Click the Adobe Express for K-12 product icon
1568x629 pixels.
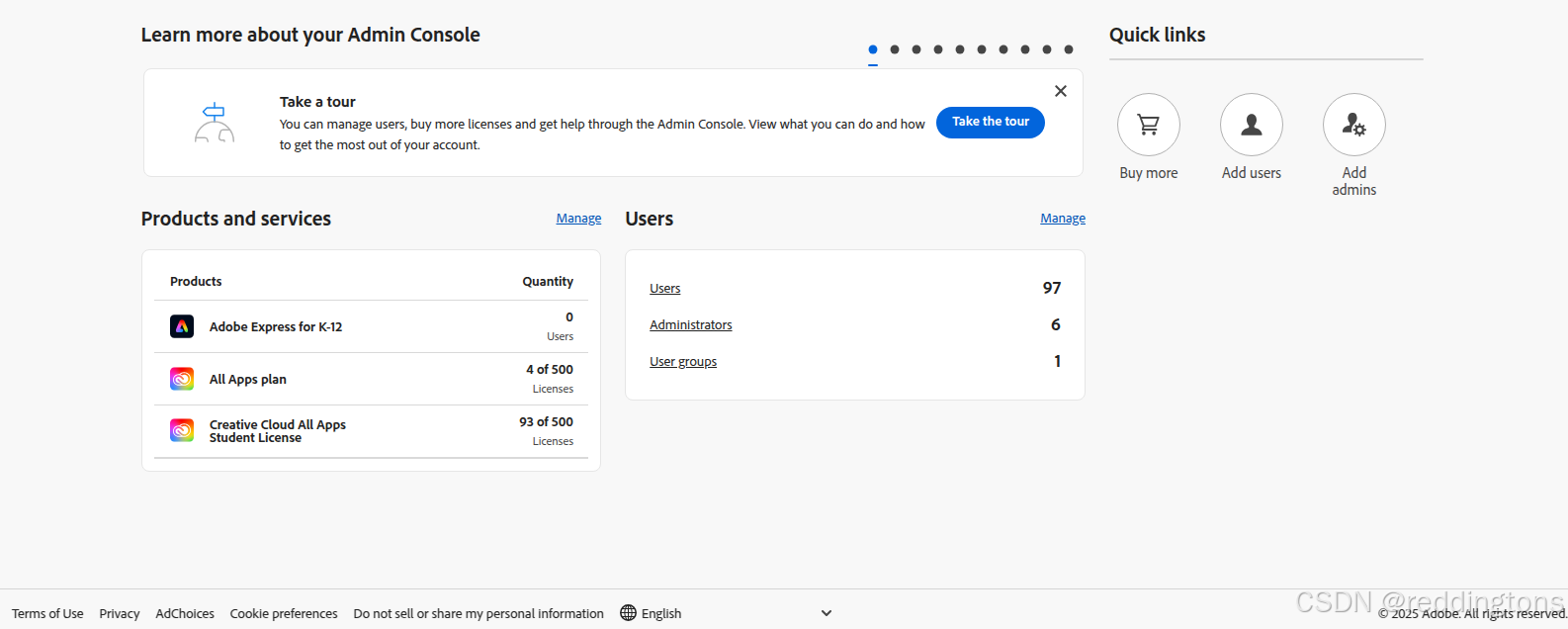point(182,326)
